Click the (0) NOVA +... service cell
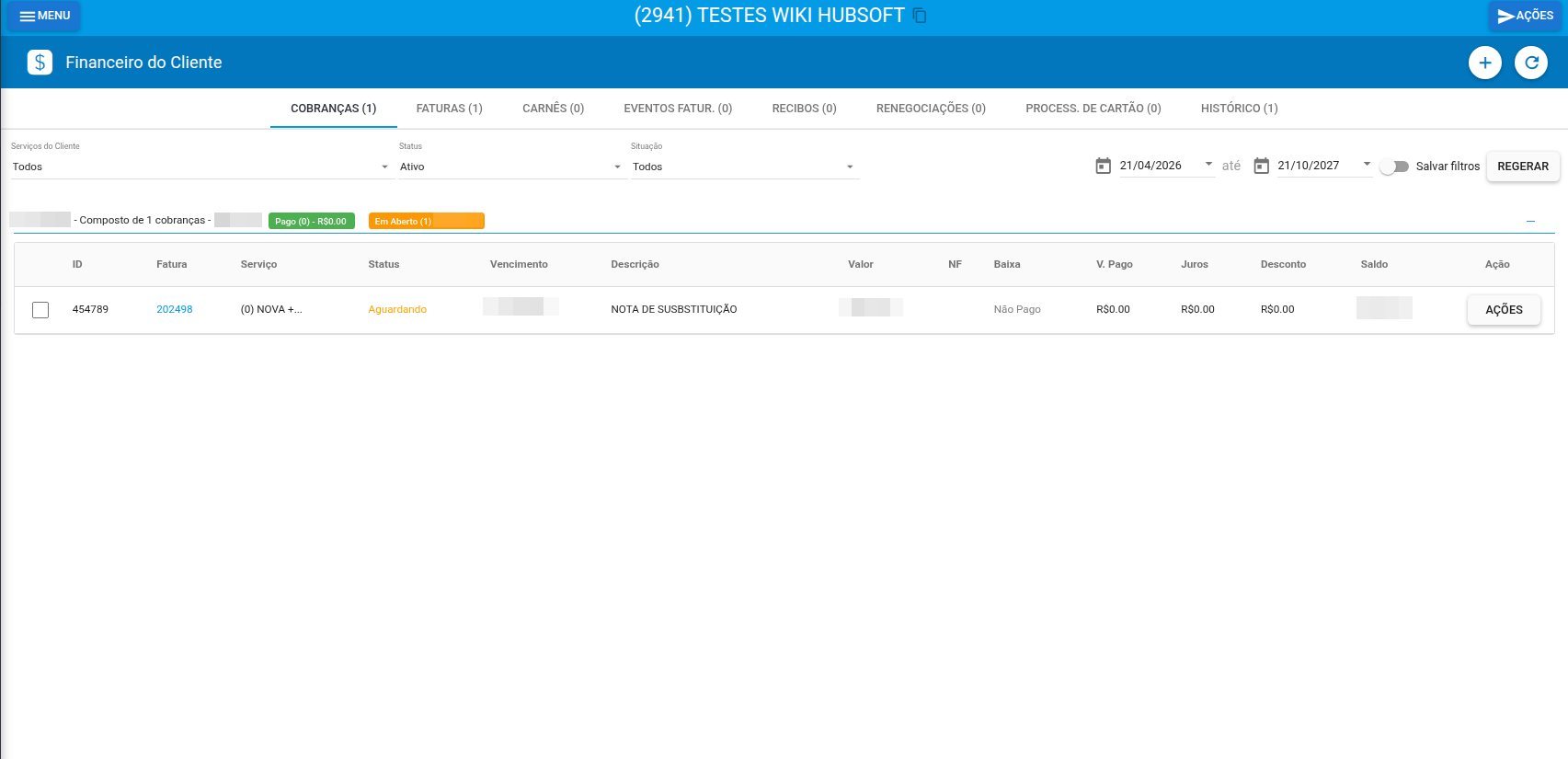 271,309
